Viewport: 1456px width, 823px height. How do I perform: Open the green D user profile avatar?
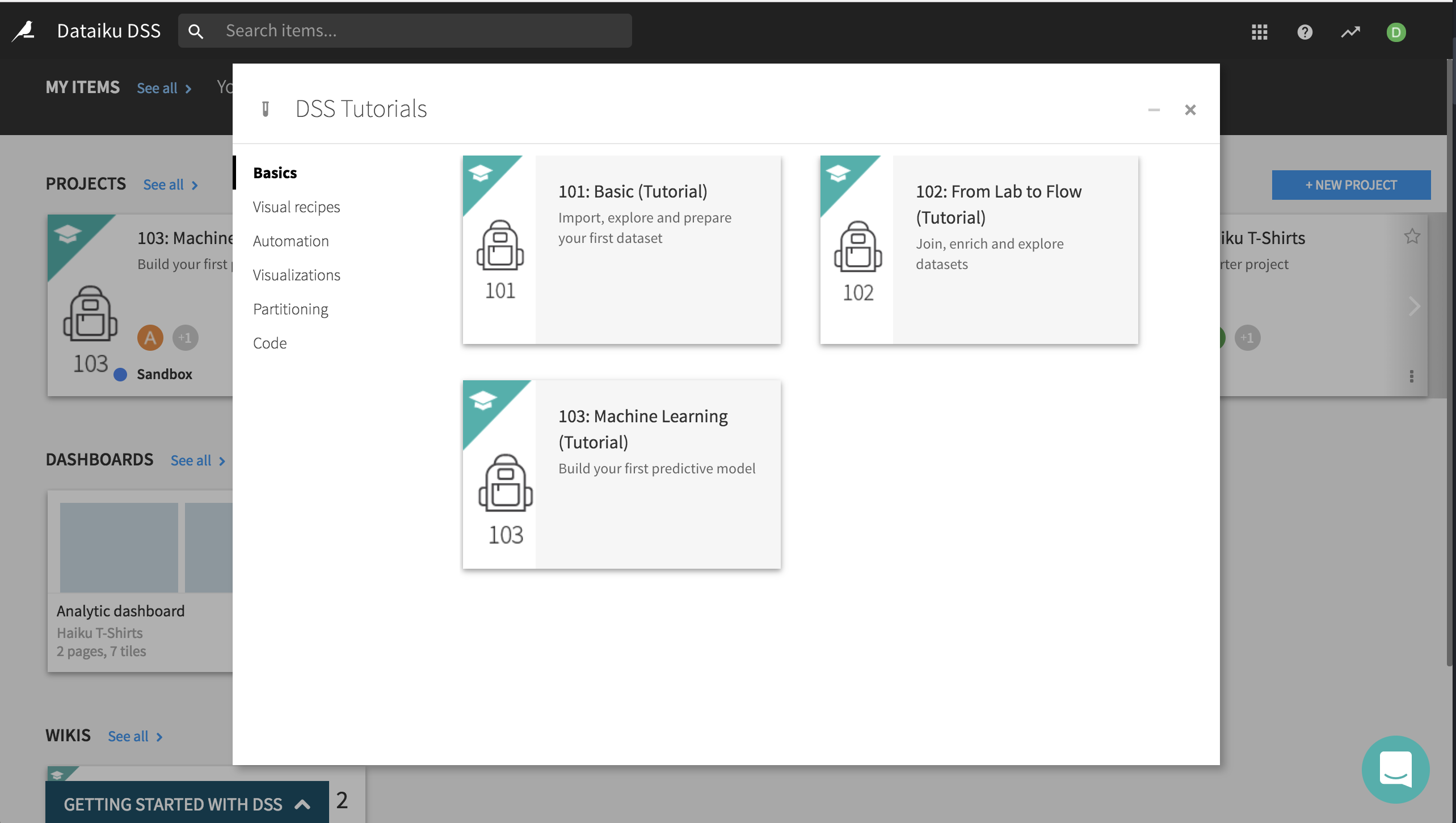click(1396, 32)
